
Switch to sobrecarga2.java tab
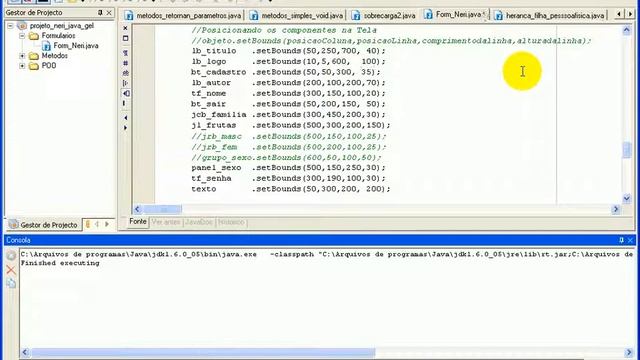coord(384,16)
